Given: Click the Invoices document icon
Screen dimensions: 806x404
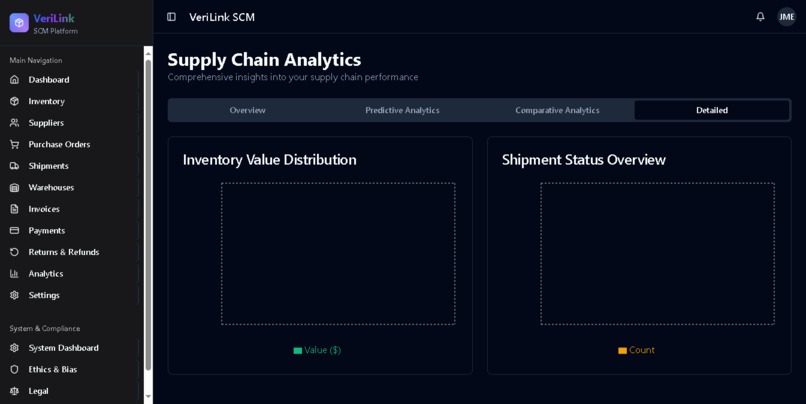Looking at the screenshot, I should point(14,209).
